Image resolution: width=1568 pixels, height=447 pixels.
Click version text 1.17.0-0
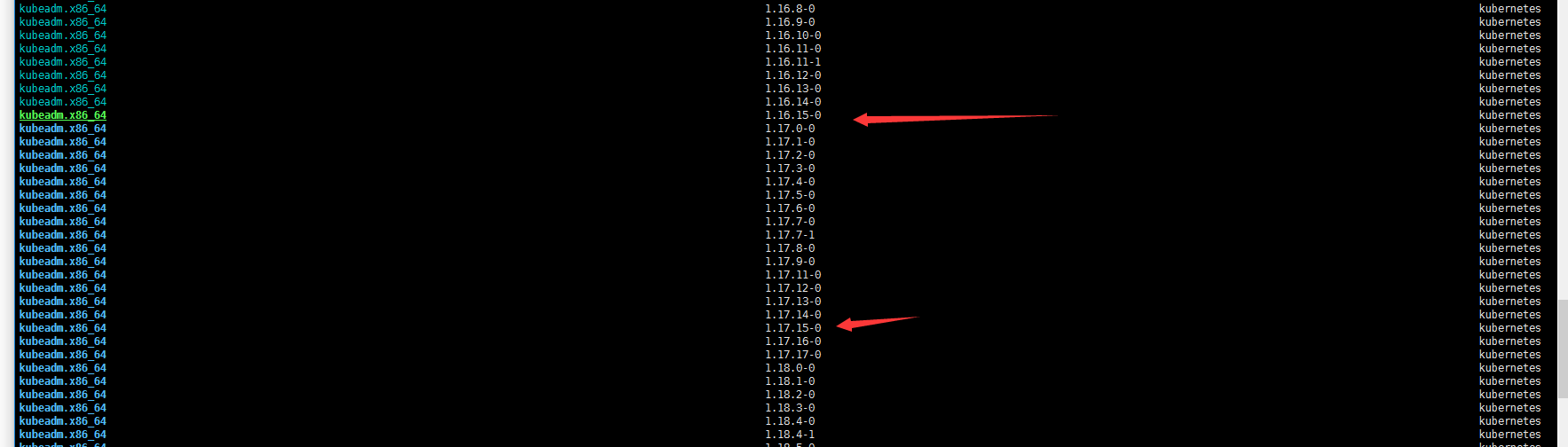click(x=790, y=129)
